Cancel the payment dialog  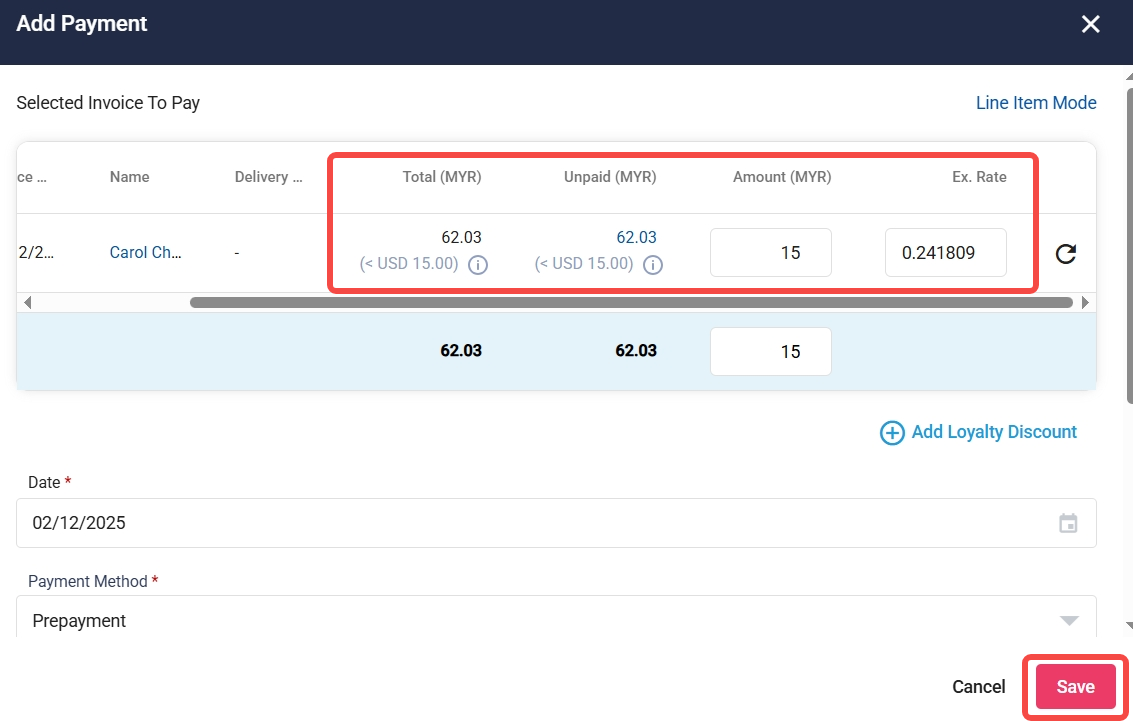click(x=978, y=687)
